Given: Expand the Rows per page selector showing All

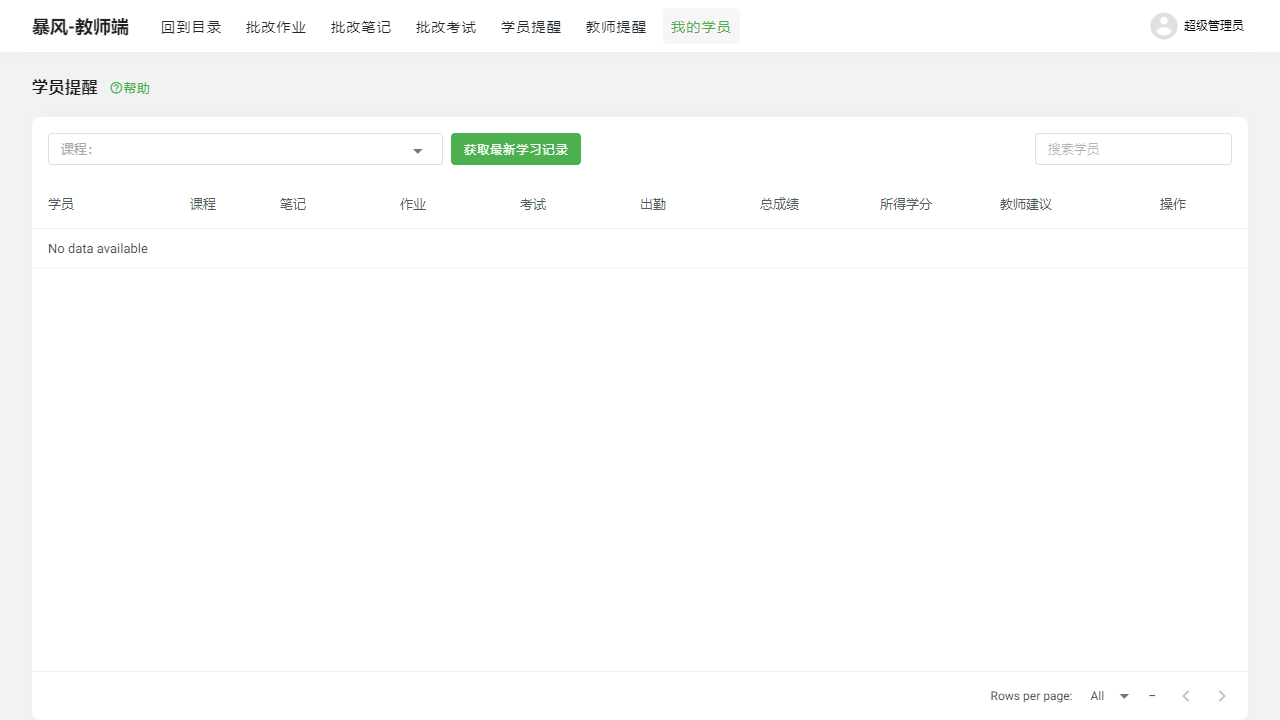Looking at the screenshot, I should click(x=1110, y=695).
